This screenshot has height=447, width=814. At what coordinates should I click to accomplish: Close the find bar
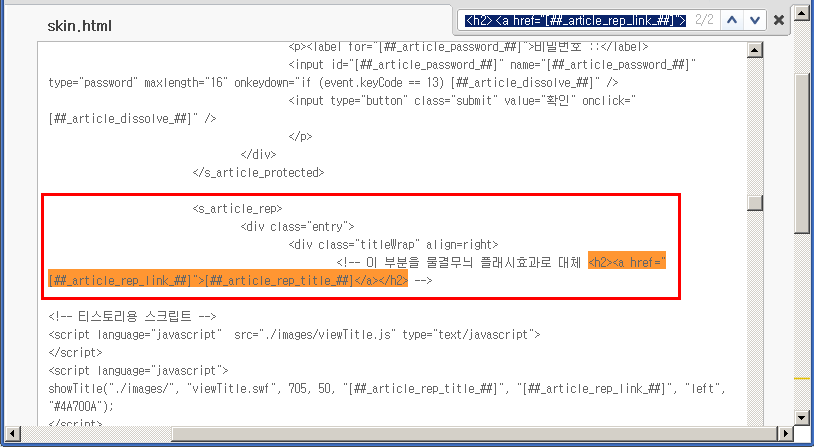[x=779, y=20]
